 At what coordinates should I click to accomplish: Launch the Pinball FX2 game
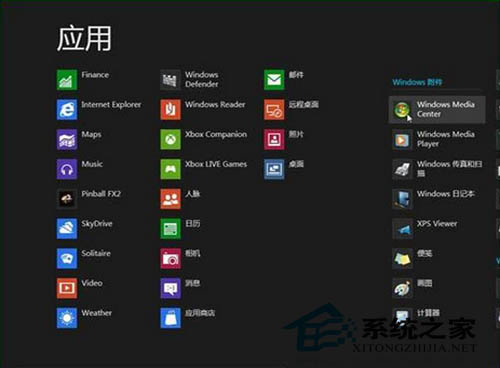[89, 199]
